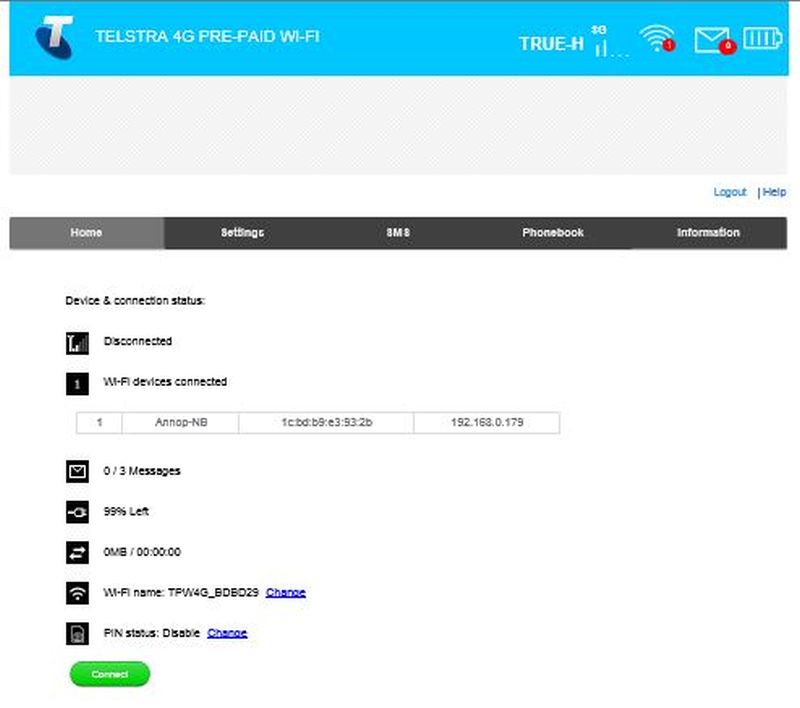800x708 pixels.
Task: Click the signal icon beside Disconnected
Action: (x=77, y=343)
